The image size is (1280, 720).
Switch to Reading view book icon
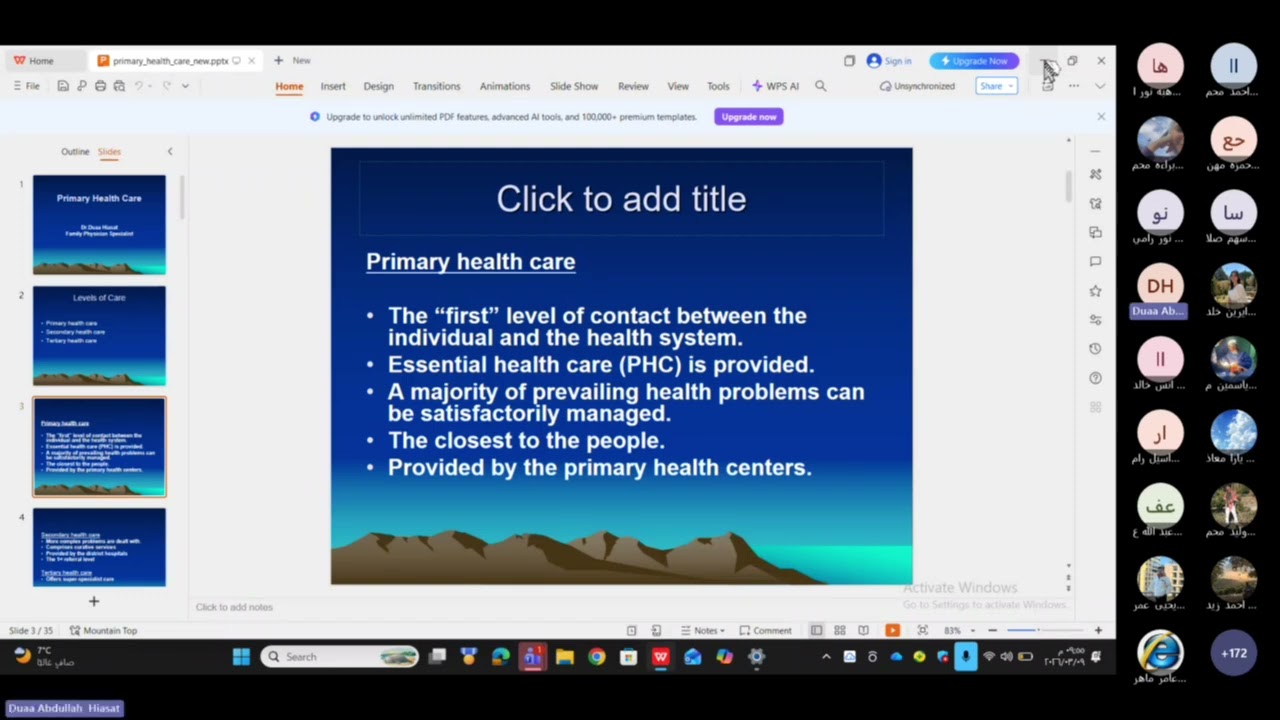(x=863, y=630)
